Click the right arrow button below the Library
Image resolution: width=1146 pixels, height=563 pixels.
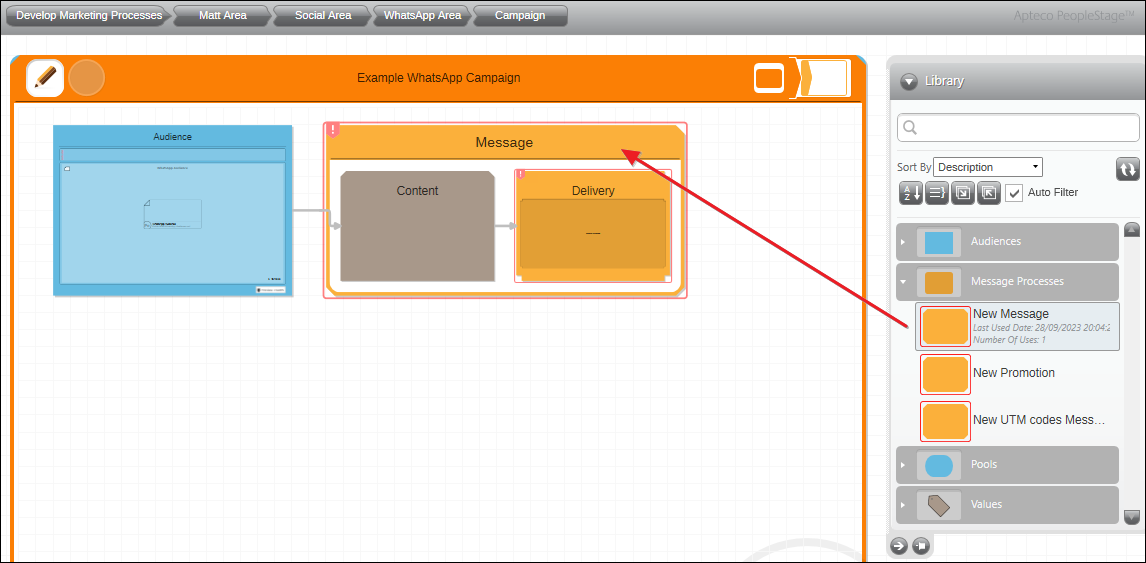point(899,545)
